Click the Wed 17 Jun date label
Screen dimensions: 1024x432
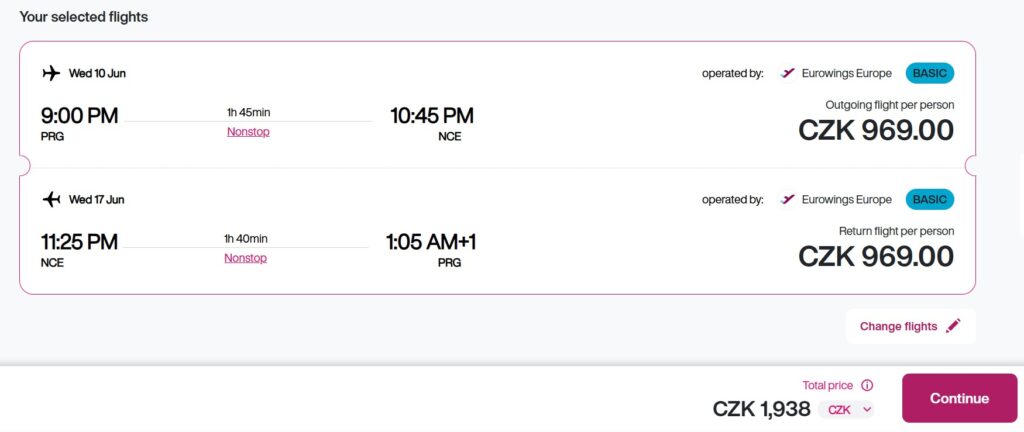tap(96, 199)
